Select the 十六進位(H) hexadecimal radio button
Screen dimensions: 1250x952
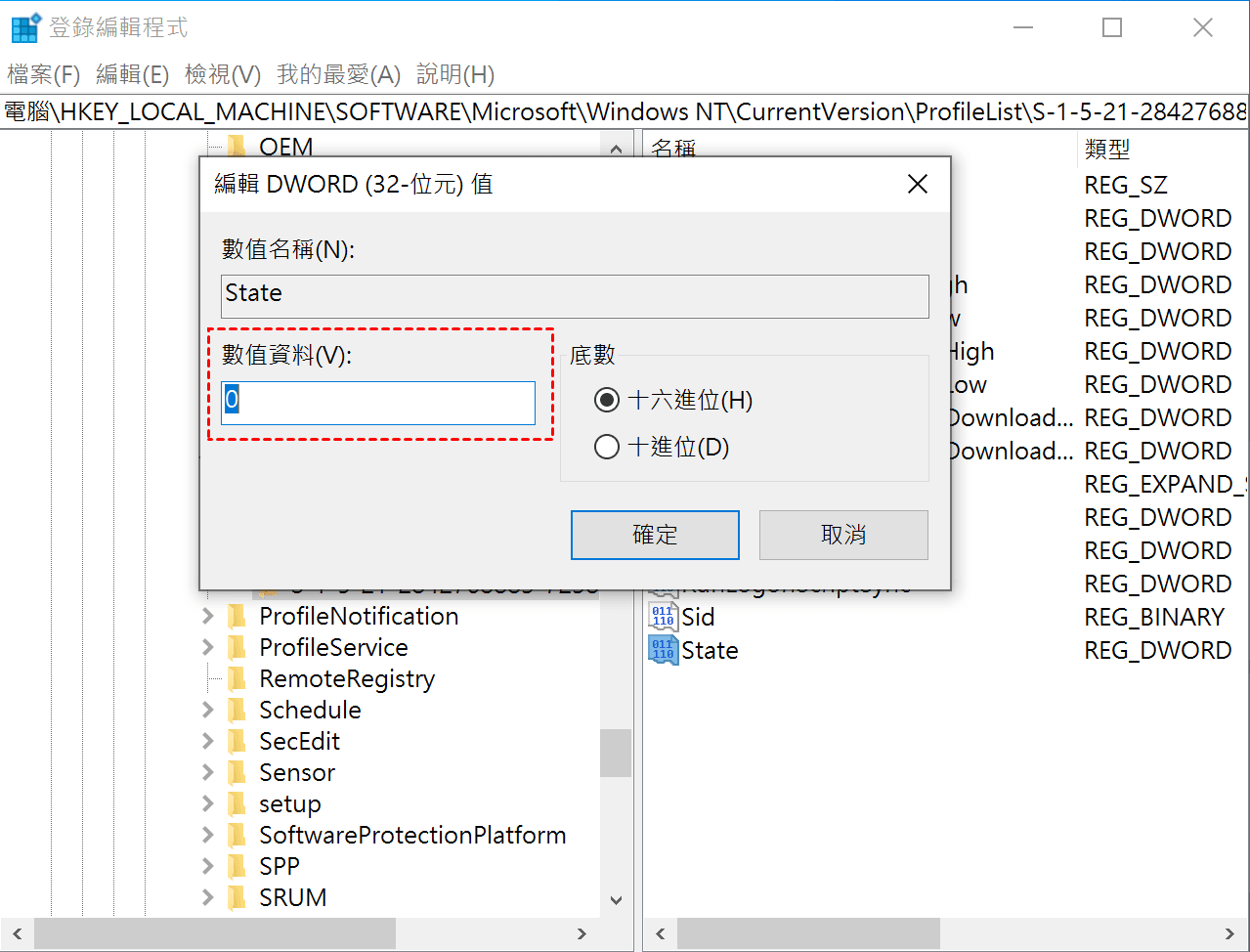pyautogui.click(x=607, y=400)
